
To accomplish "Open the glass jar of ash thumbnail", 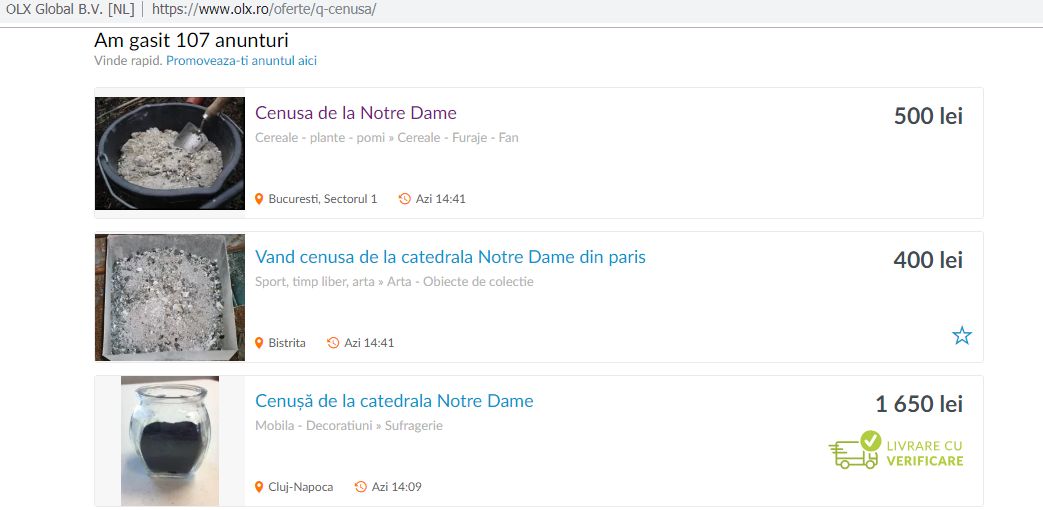I will 170,441.
